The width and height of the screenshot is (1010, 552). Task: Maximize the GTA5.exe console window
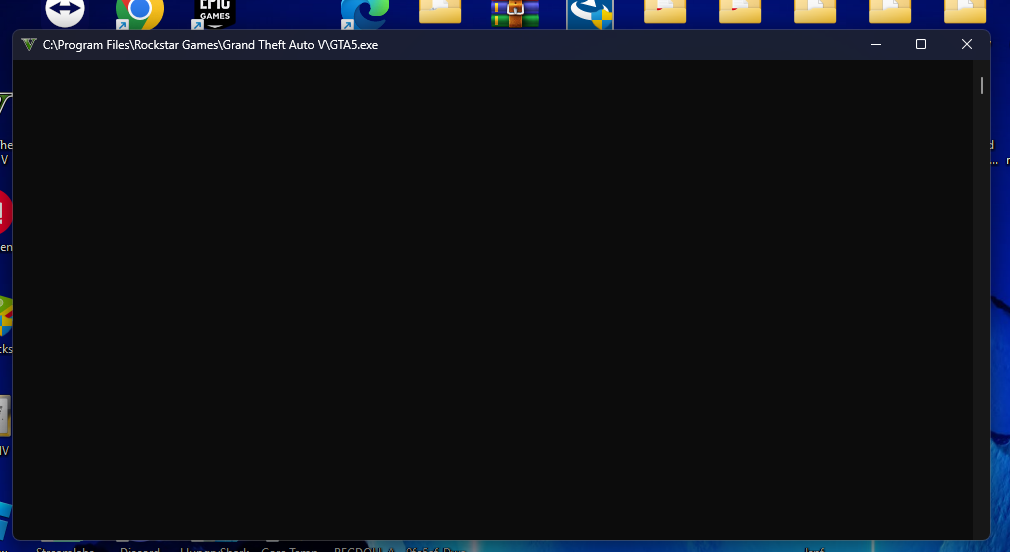pos(920,44)
